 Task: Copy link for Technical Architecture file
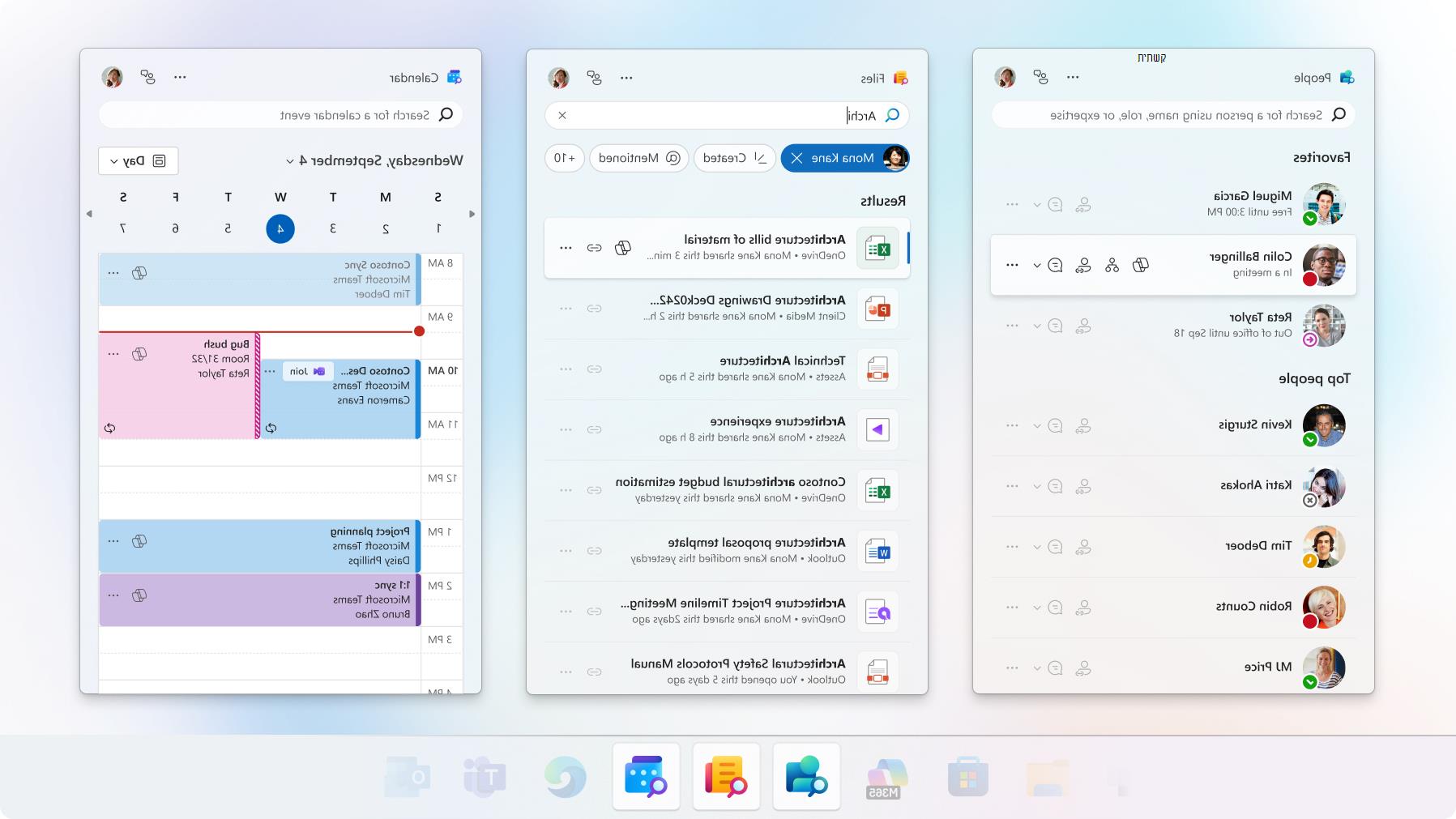[594, 369]
